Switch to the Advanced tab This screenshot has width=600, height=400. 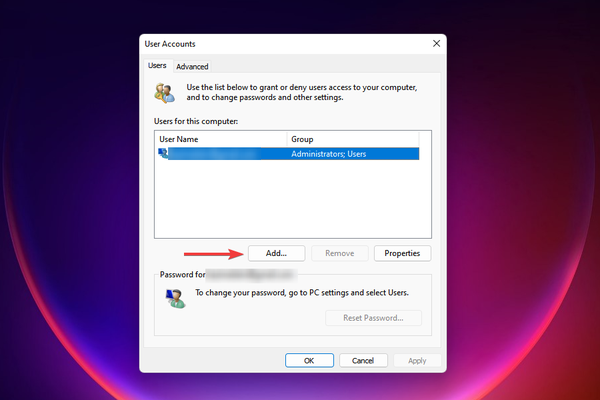[192, 67]
